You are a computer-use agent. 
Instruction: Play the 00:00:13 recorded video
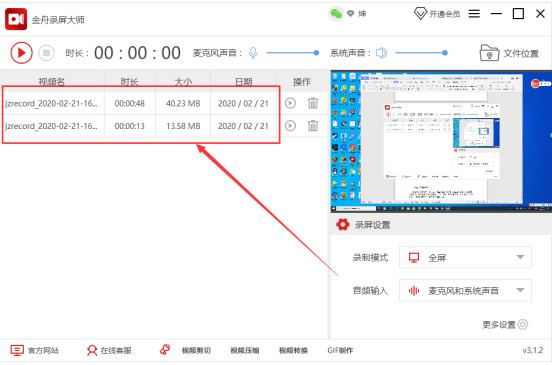[290, 126]
